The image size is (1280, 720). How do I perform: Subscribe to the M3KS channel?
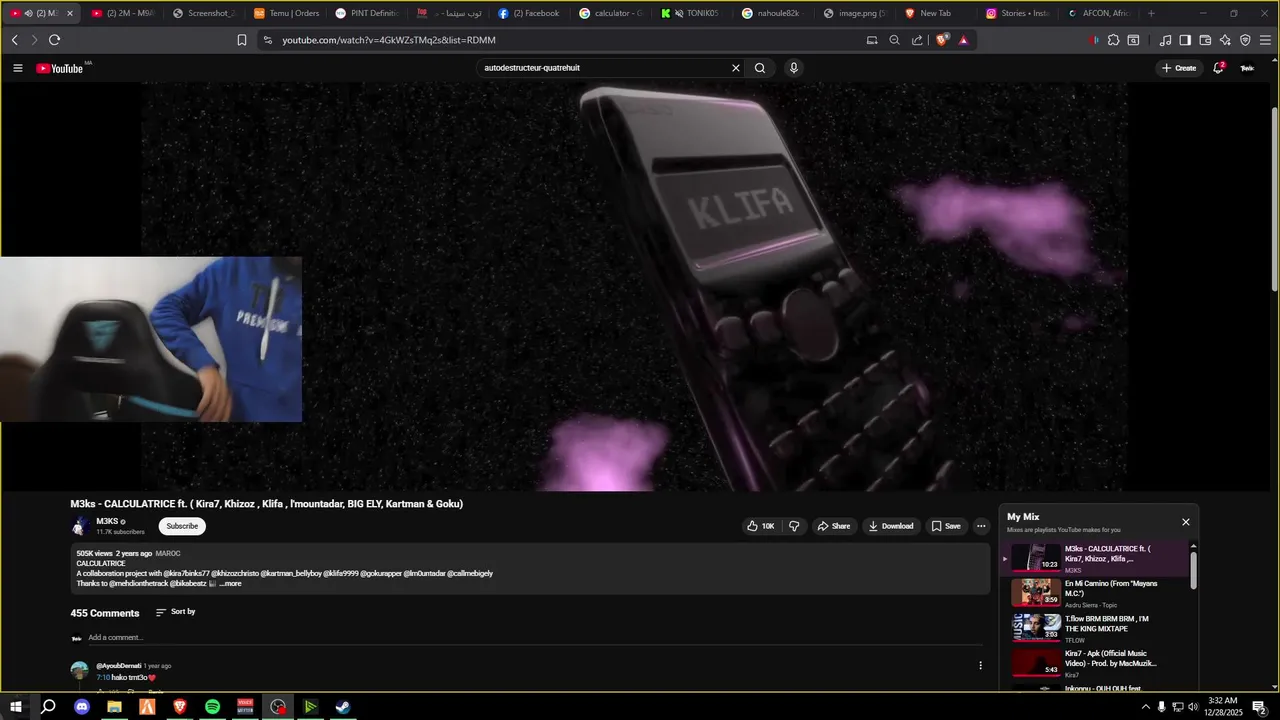pos(182,526)
